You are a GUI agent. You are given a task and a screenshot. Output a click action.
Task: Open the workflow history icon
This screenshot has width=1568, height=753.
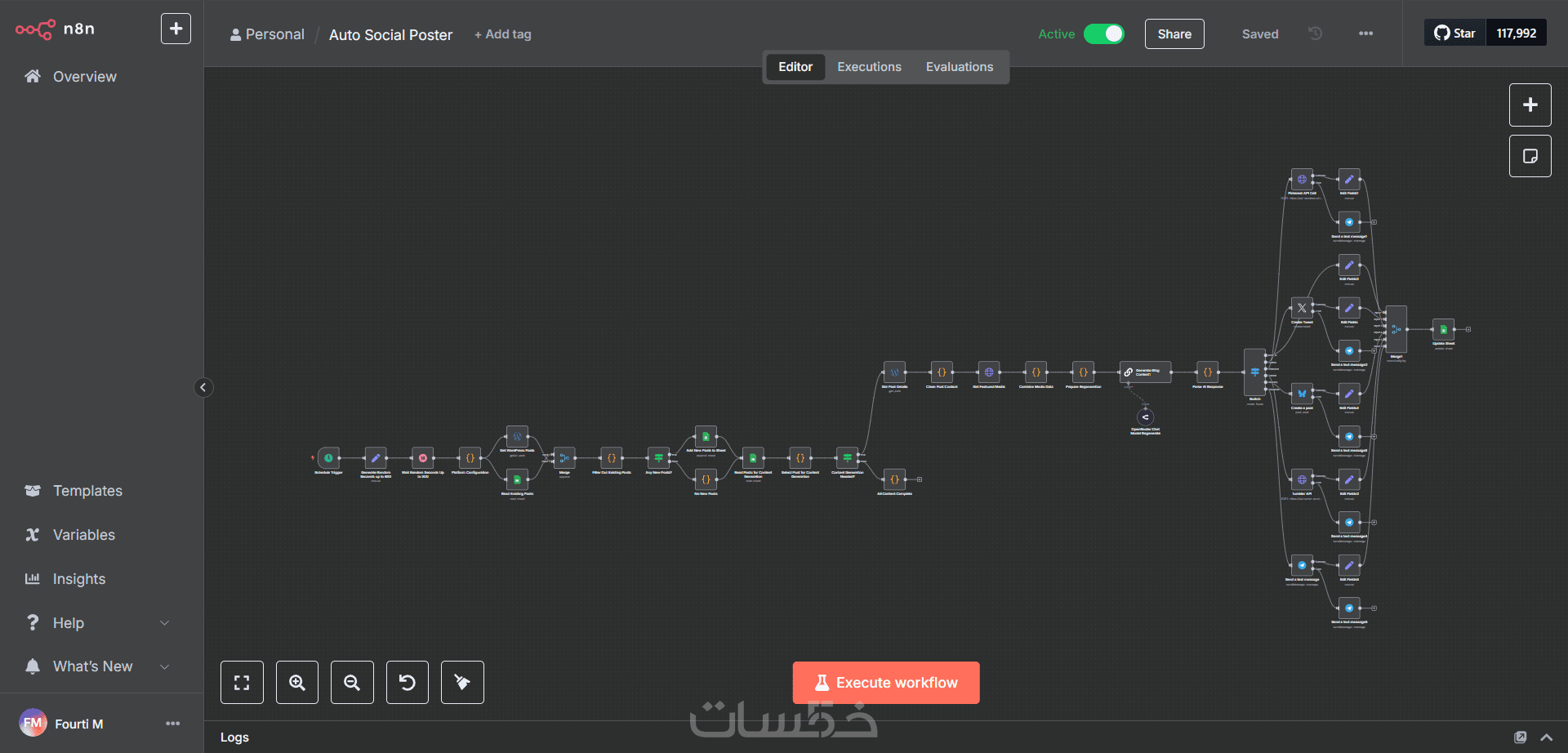pos(1315,33)
